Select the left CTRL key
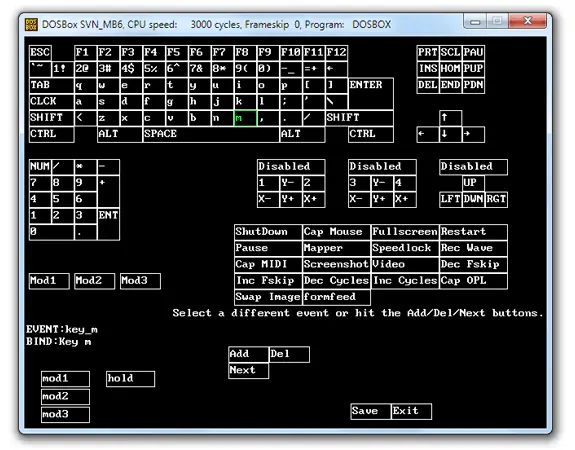Screen dimensions: 575x450 pyautogui.click(x=51, y=134)
